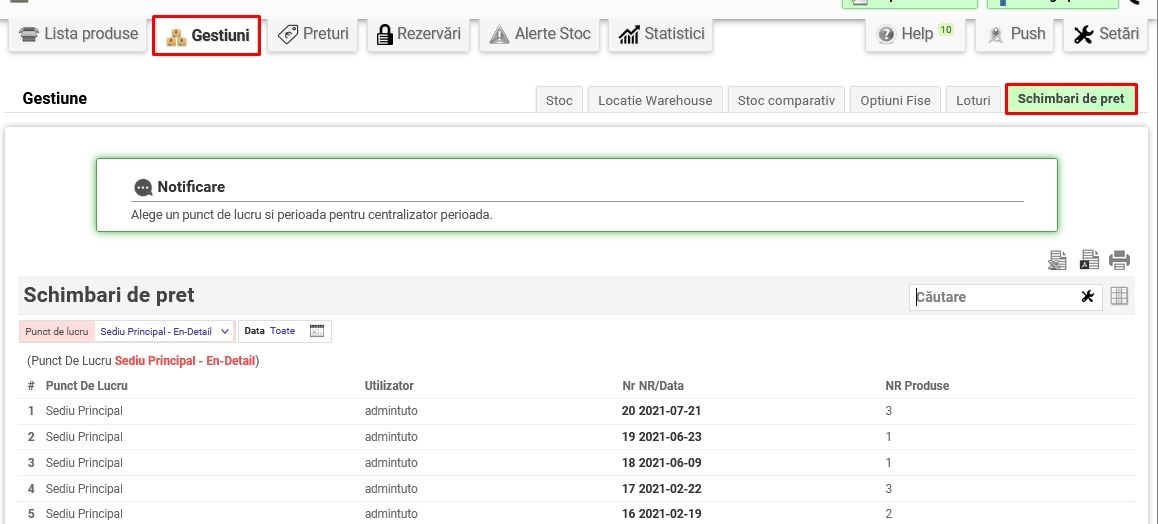Click the Schimbari de pret heading
The image size is (1158, 524).
pos(109,295)
